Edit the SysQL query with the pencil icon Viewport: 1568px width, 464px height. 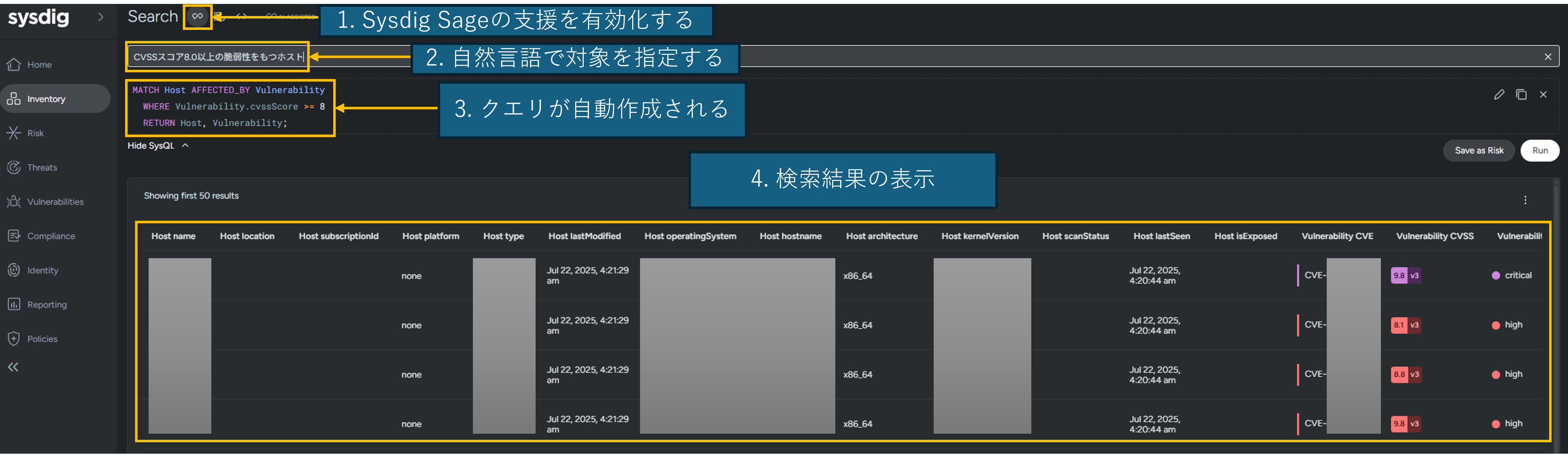click(x=1499, y=94)
